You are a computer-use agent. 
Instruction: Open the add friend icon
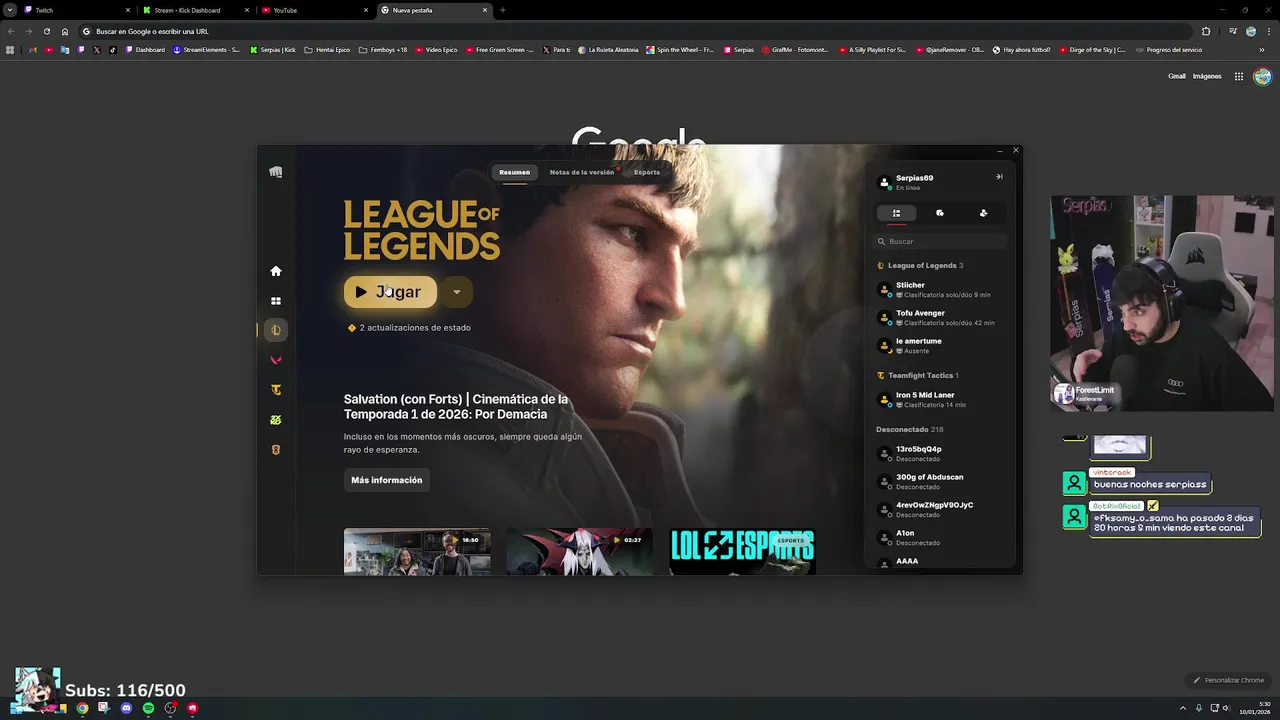pos(983,213)
